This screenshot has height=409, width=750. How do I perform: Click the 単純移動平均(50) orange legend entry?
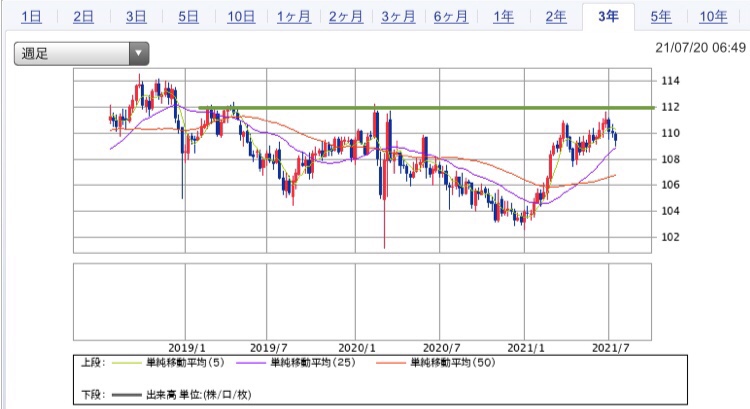[x=450, y=361]
